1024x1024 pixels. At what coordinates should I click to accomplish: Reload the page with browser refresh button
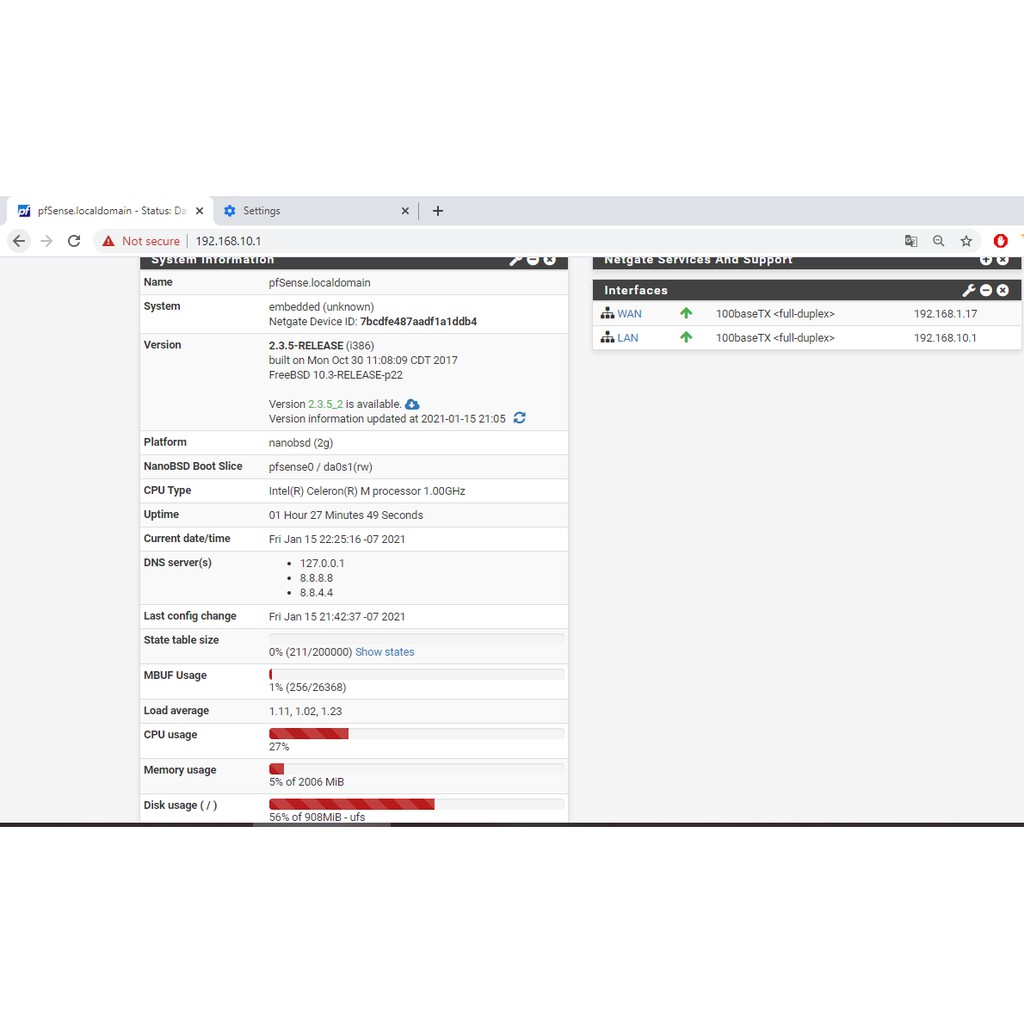tap(74, 241)
